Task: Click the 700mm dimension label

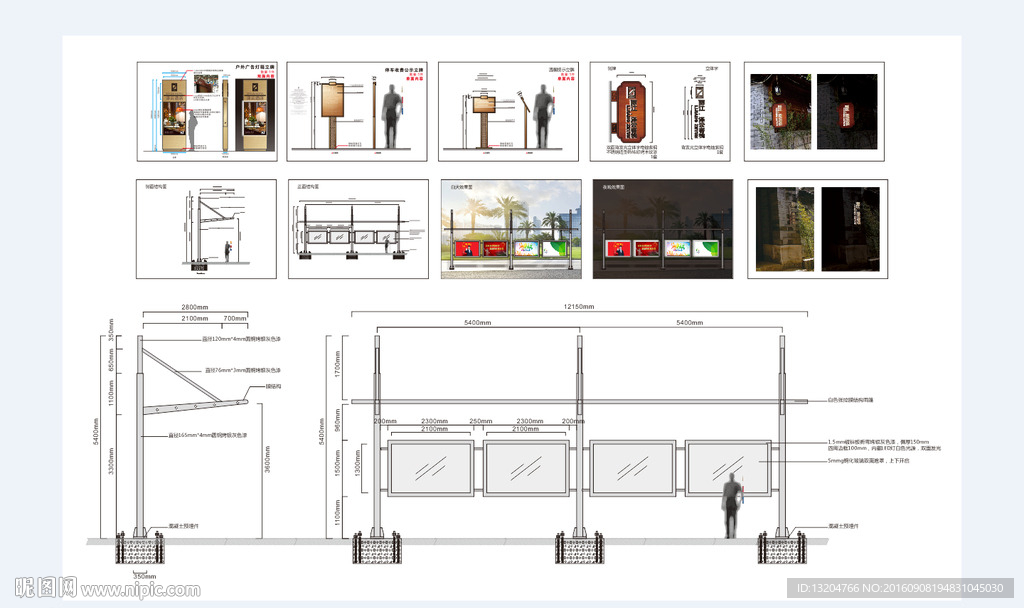Action: pyautogui.click(x=235, y=319)
